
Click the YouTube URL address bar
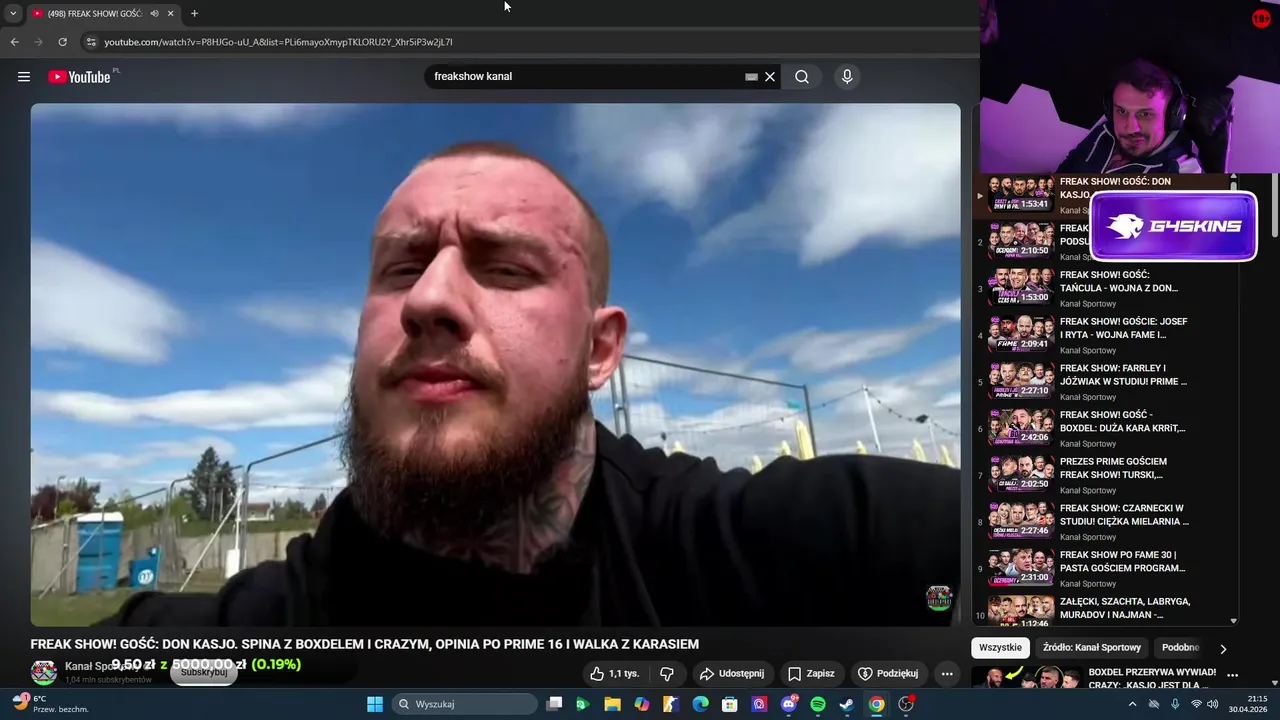[278, 42]
